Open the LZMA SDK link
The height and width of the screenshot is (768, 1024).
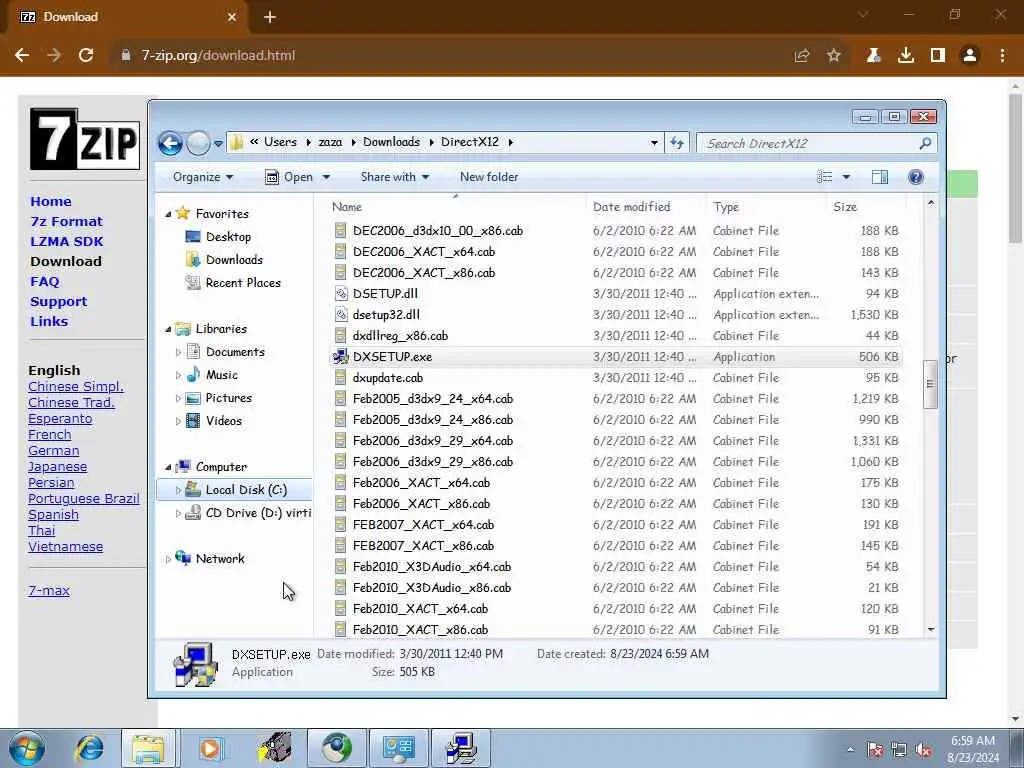click(x=67, y=242)
